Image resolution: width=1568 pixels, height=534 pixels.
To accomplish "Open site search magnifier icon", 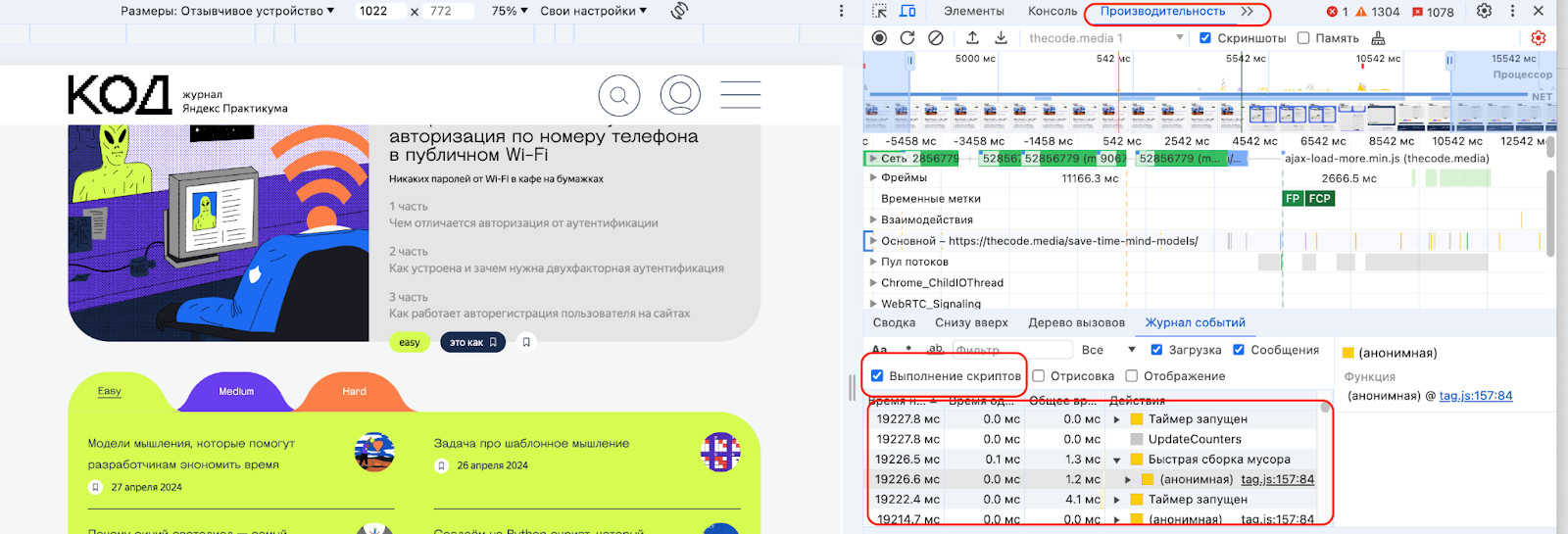I will coord(619,96).
